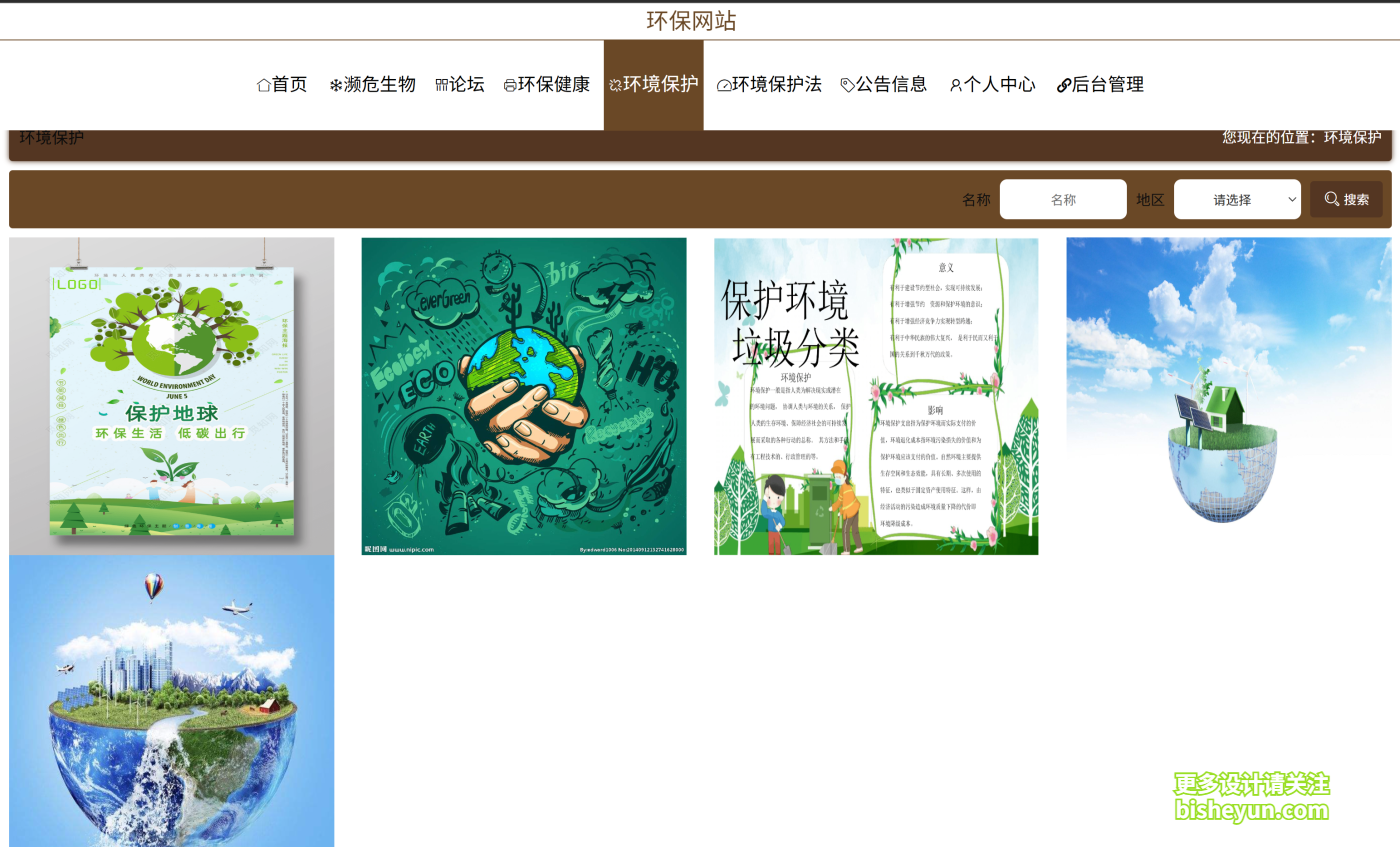
Task: Select the cloud icon next to 环境保护法
Action: pos(723,84)
